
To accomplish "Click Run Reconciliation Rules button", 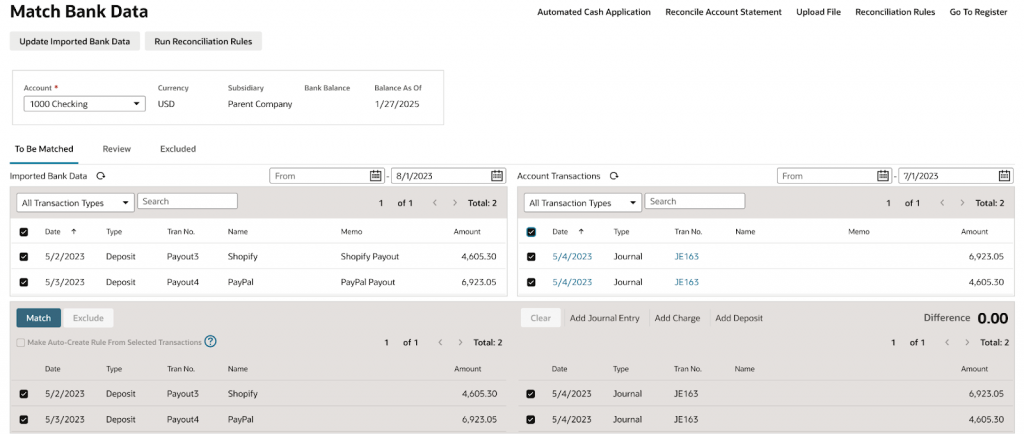I will pyautogui.click(x=204, y=41).
